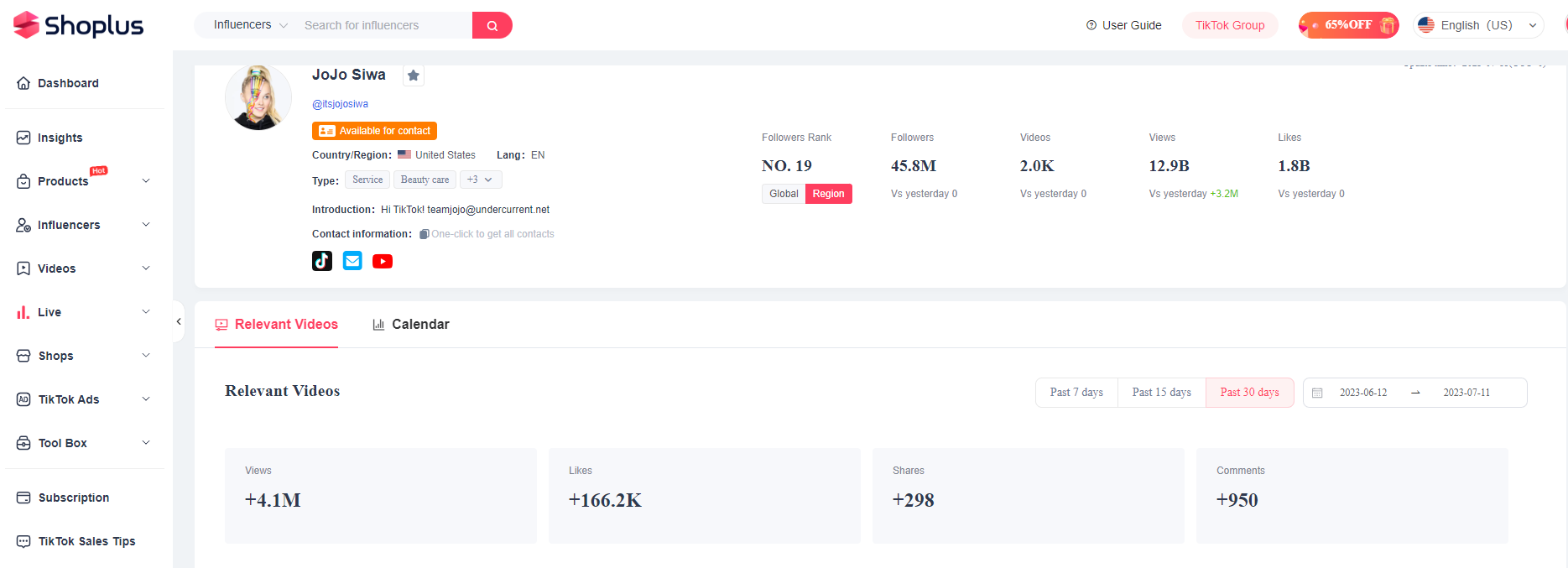The width and height of the screenshot is (1568, 568).
Task: Click One-click to get all contacts
Action: (492, 234)
